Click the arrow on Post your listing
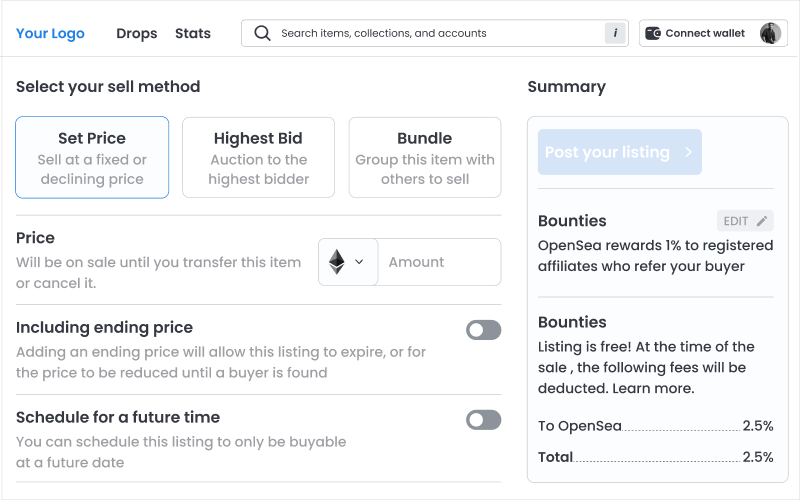Image resolution: width=800 pixels, height=500 pixels. point(688,152)
